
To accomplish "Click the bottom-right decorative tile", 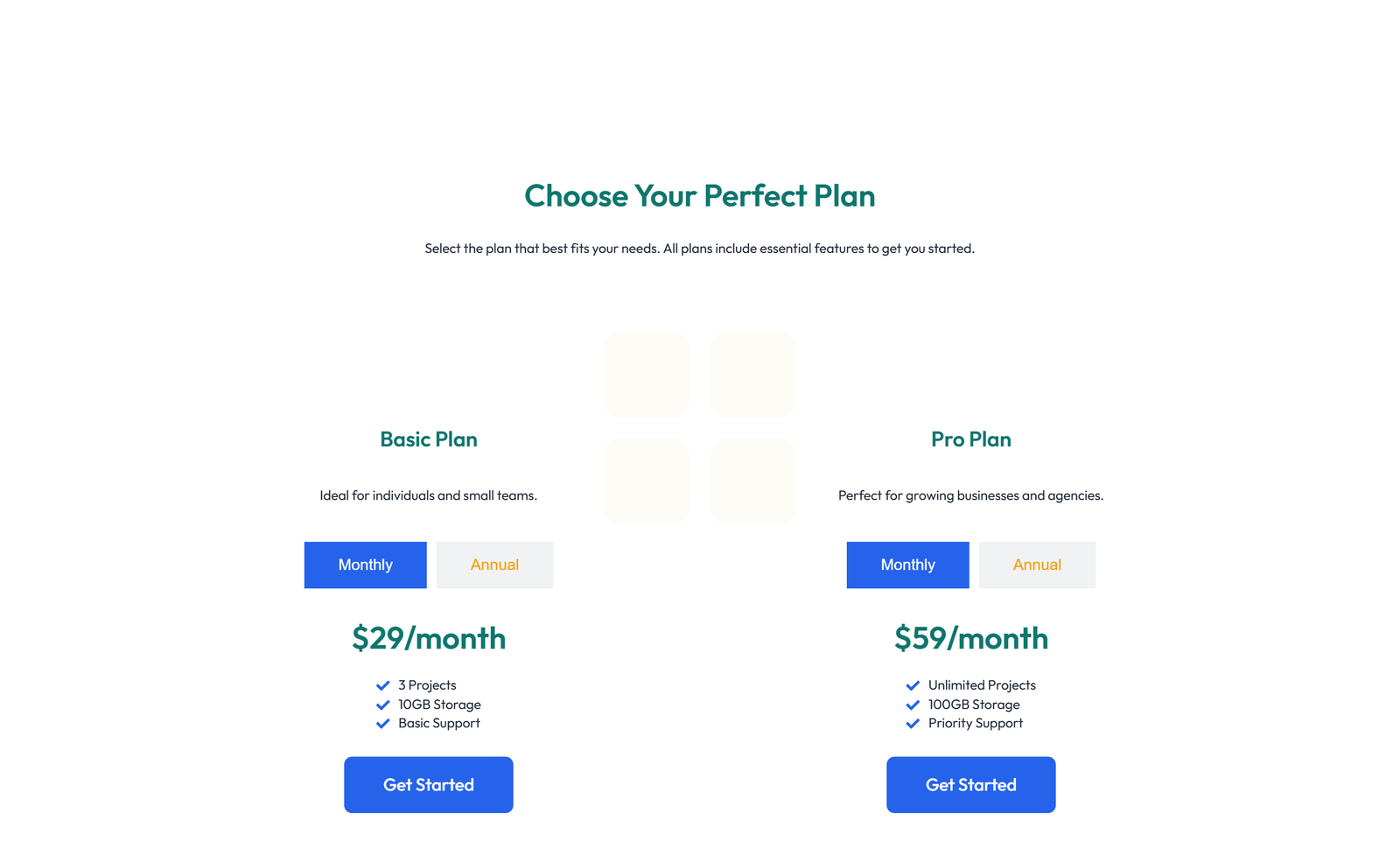I will [x=753, y=481].
